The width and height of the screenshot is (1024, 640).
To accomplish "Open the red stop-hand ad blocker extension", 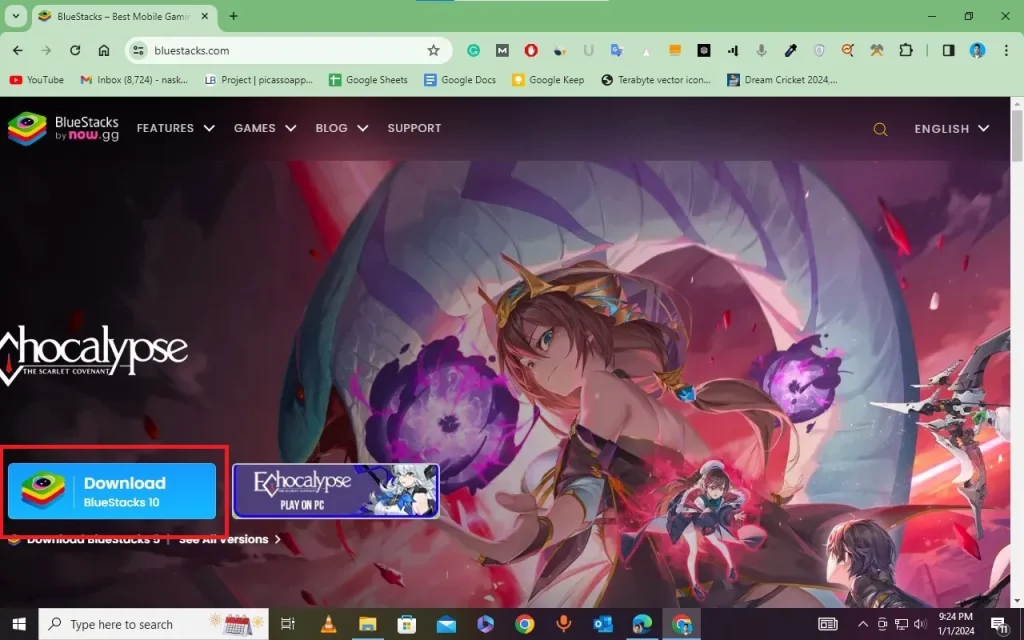I will 531,50.
